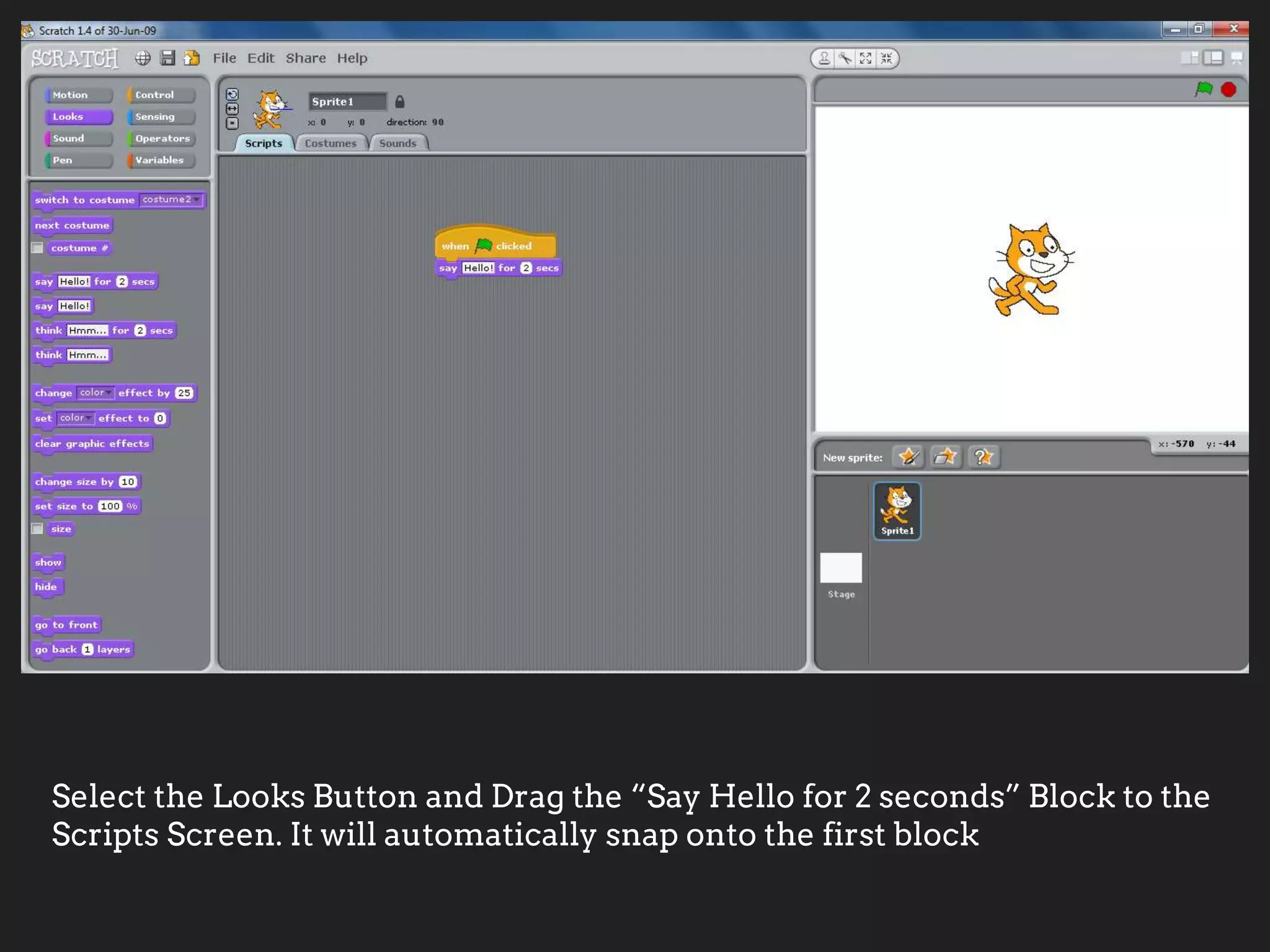Select the grow sprite tool
The width and height of the screenshot is (1270, 952).
click(x=866, y=58)
